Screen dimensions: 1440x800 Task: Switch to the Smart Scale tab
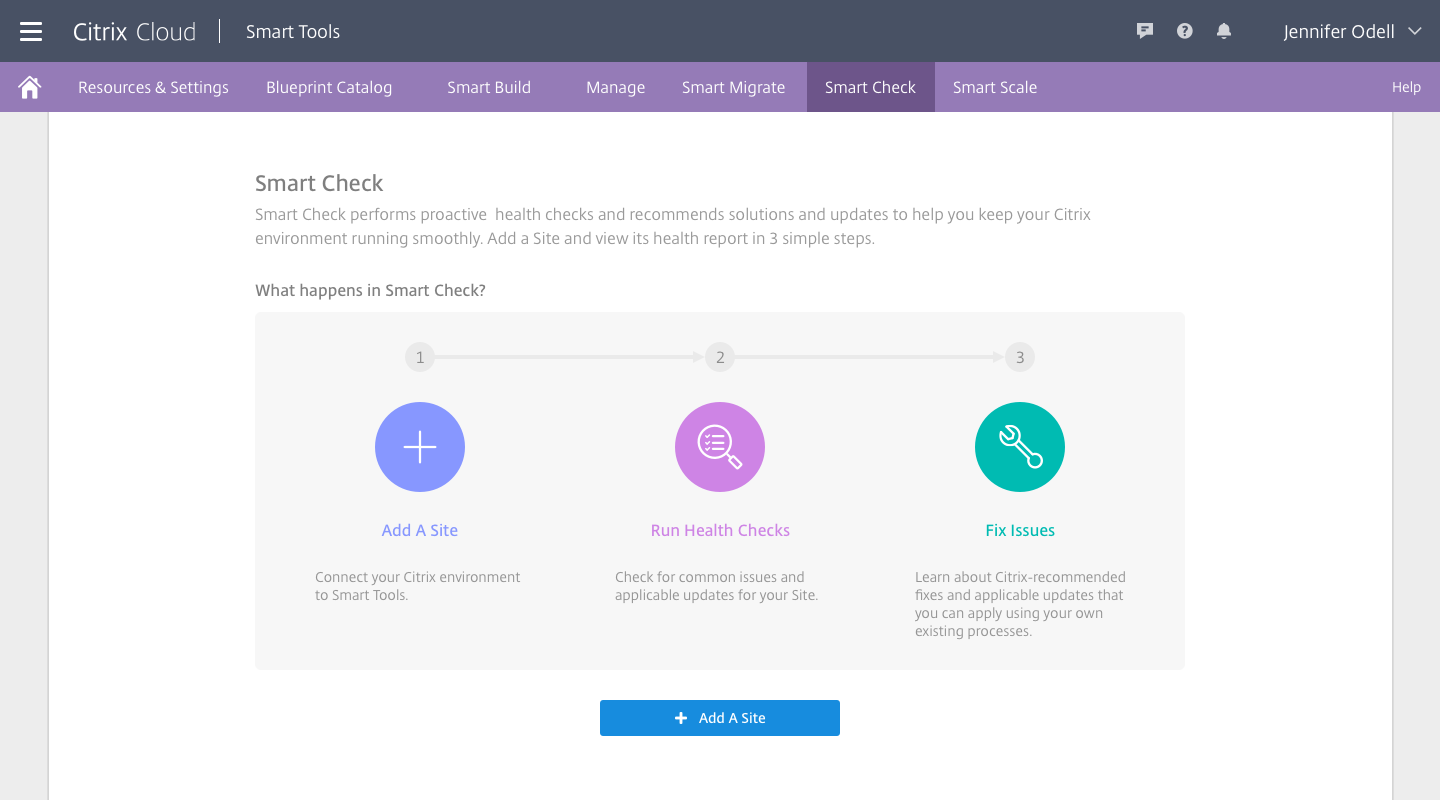pyautogui.click(x=994, y=87)
